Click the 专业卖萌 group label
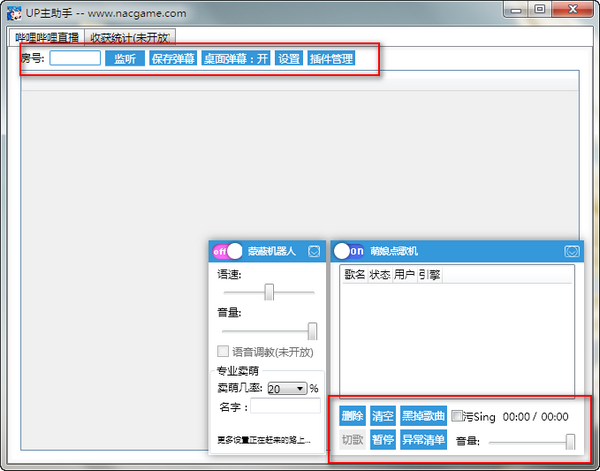 238,370
